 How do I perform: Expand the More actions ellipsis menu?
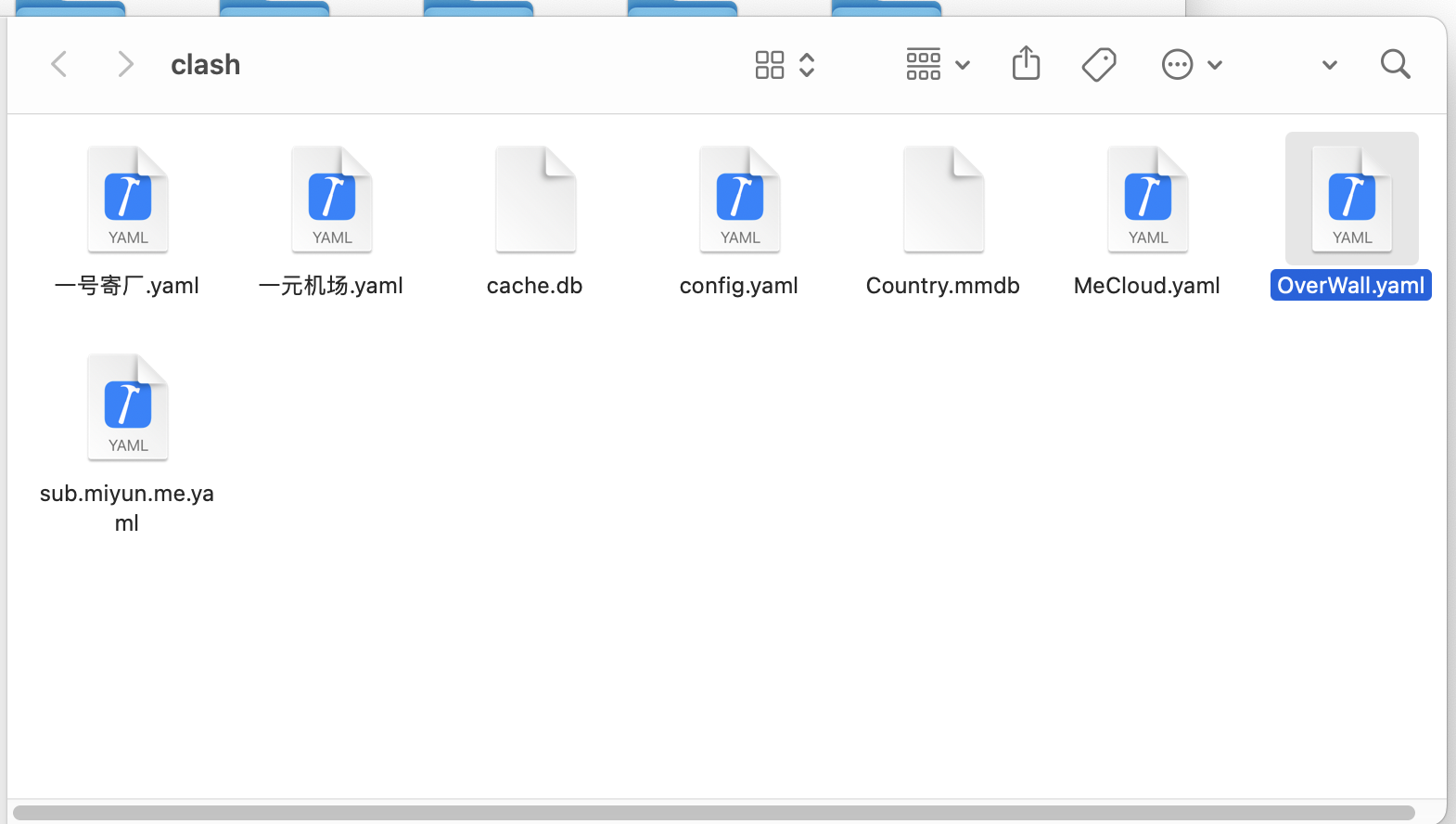click(1192, 65)
